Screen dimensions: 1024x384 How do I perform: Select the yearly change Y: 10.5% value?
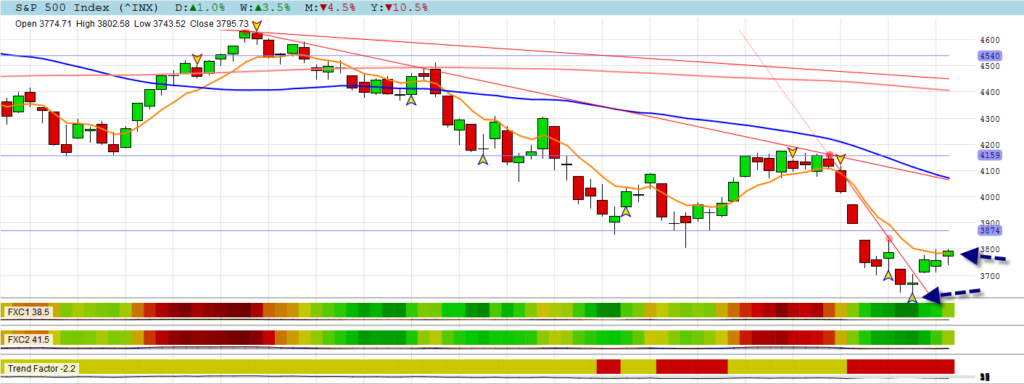point(401,8)
